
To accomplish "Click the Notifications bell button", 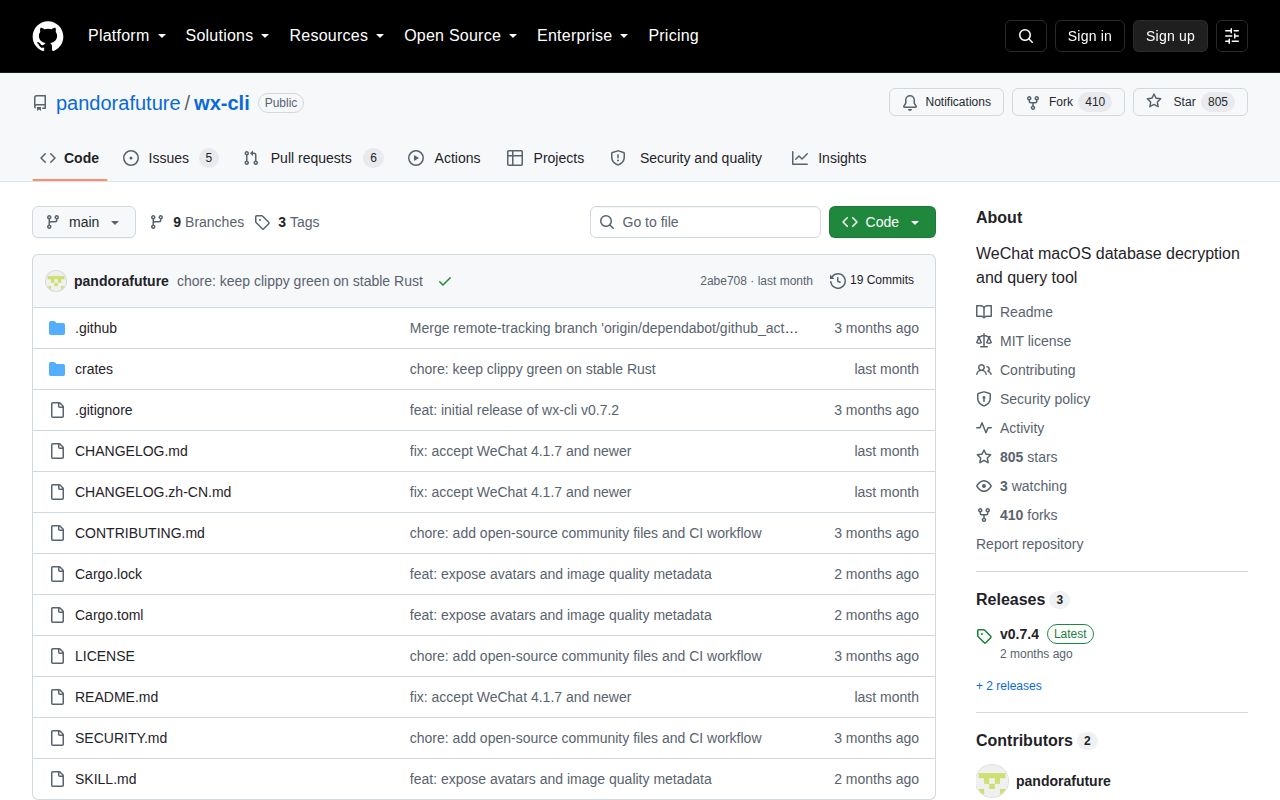I will click(x=946, y=102).
